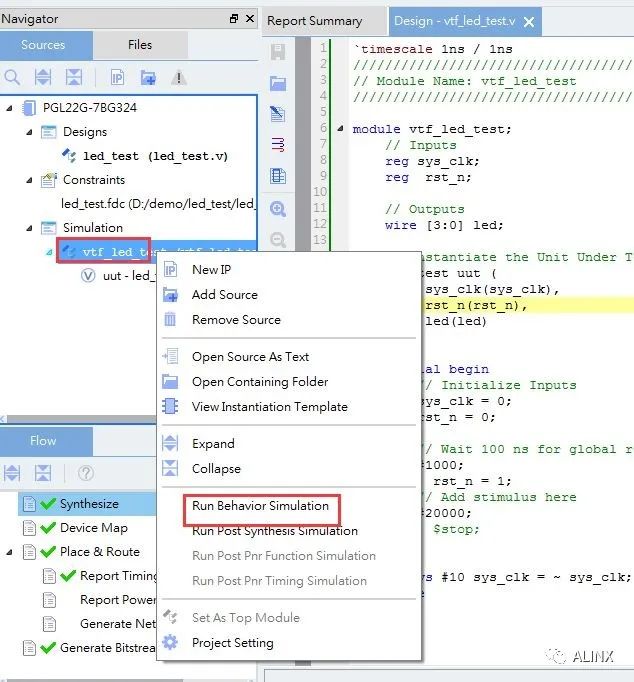Close the Design vtf_led_test.v tab
The width and height of the screenshot is (634, 682).
[529, 22]
